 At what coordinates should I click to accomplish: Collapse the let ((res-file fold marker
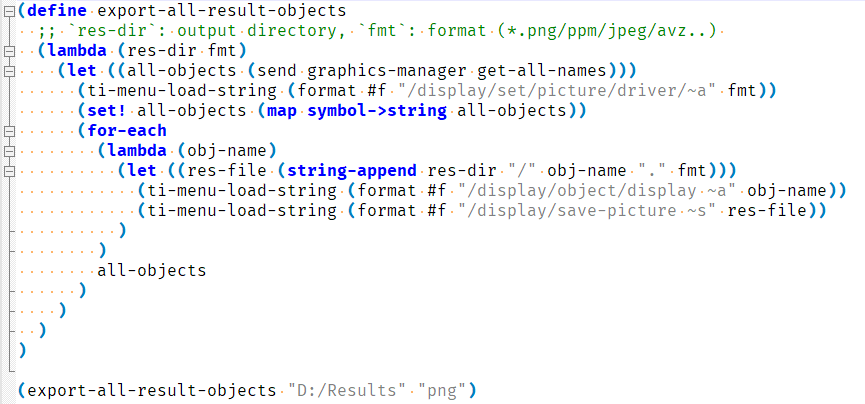9,171
